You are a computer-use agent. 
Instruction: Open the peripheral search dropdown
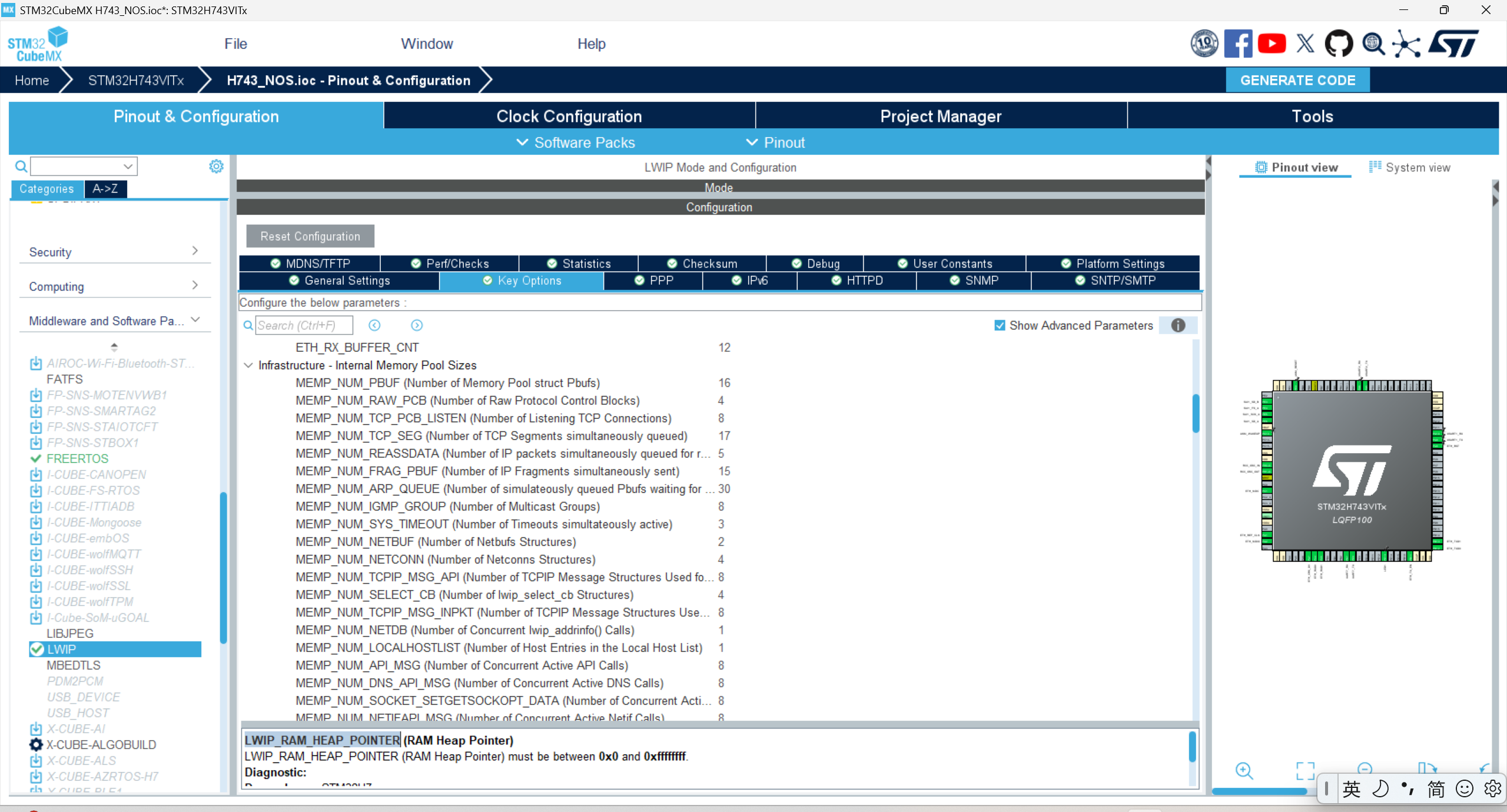tap(128, 167)
